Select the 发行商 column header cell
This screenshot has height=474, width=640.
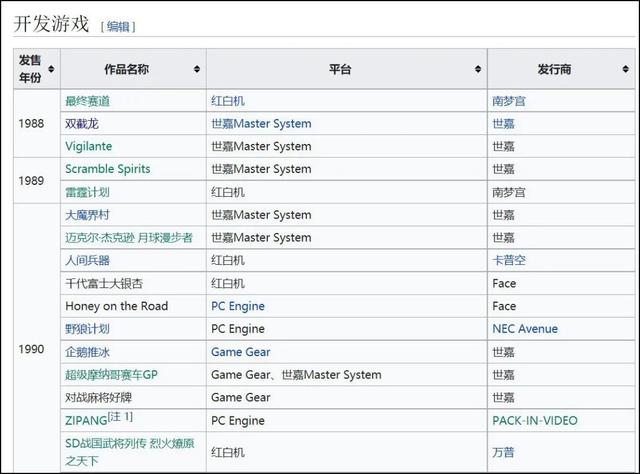point(560,69)
